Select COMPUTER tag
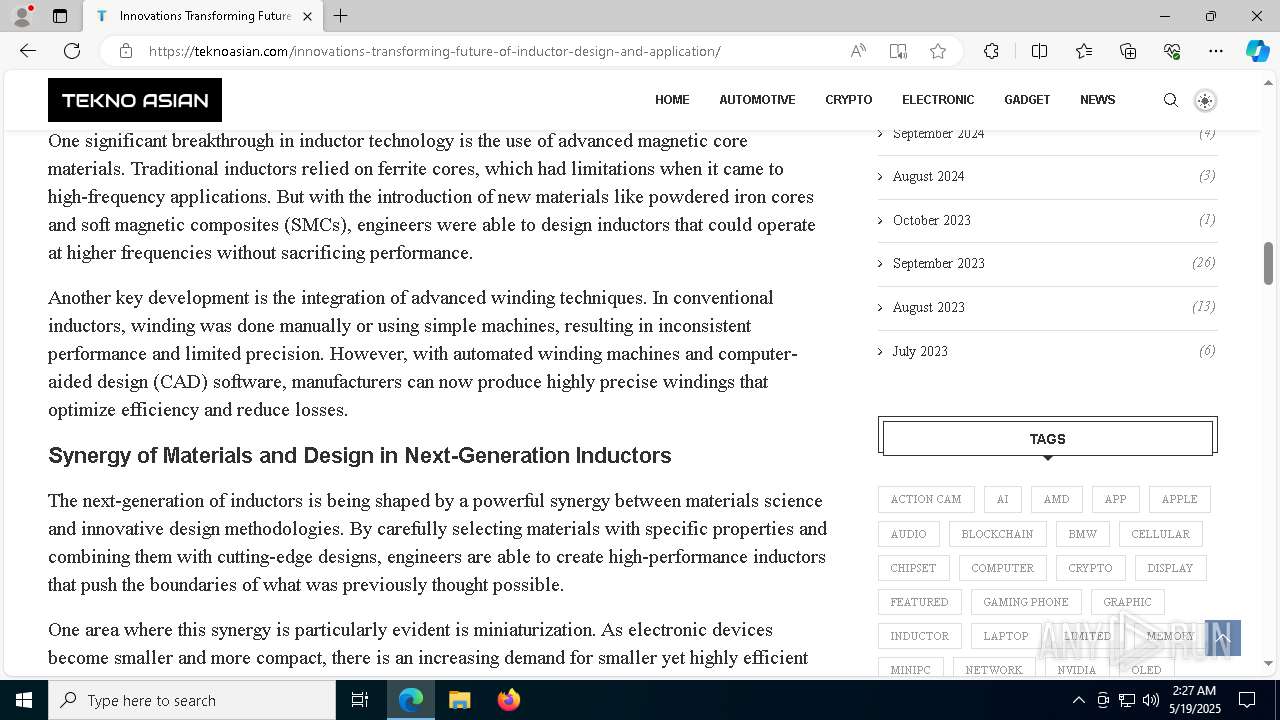Viewport: 1280px width, 720px height. (1002, 568)
